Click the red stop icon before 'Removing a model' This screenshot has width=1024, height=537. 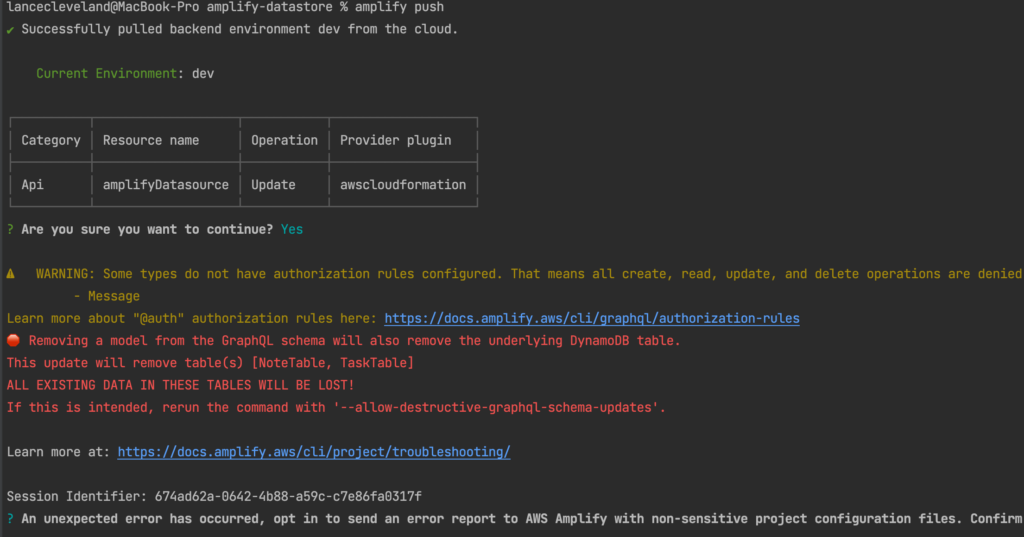click(x=13, y=341)
